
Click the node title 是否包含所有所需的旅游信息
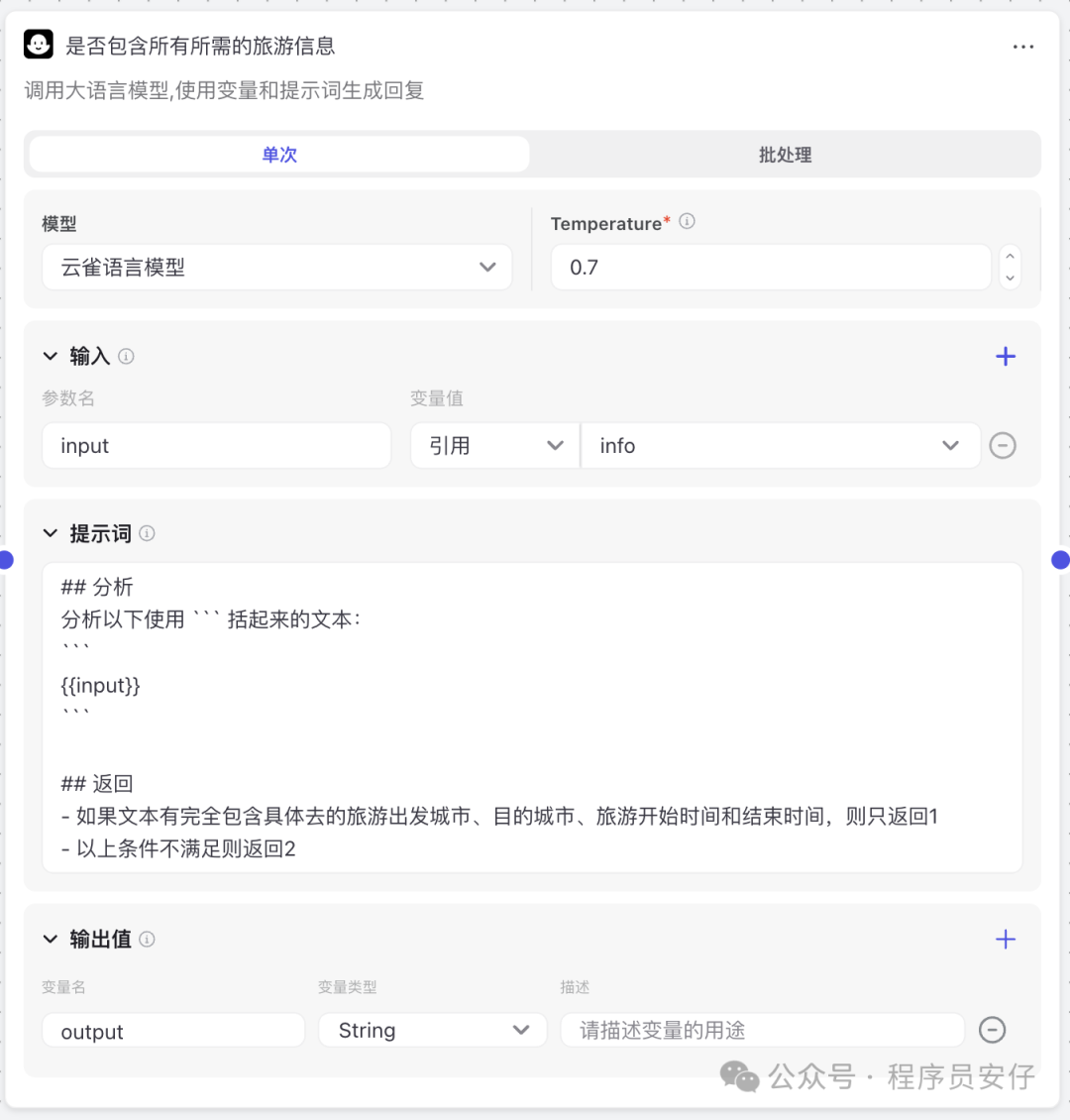tap(200, 47)
